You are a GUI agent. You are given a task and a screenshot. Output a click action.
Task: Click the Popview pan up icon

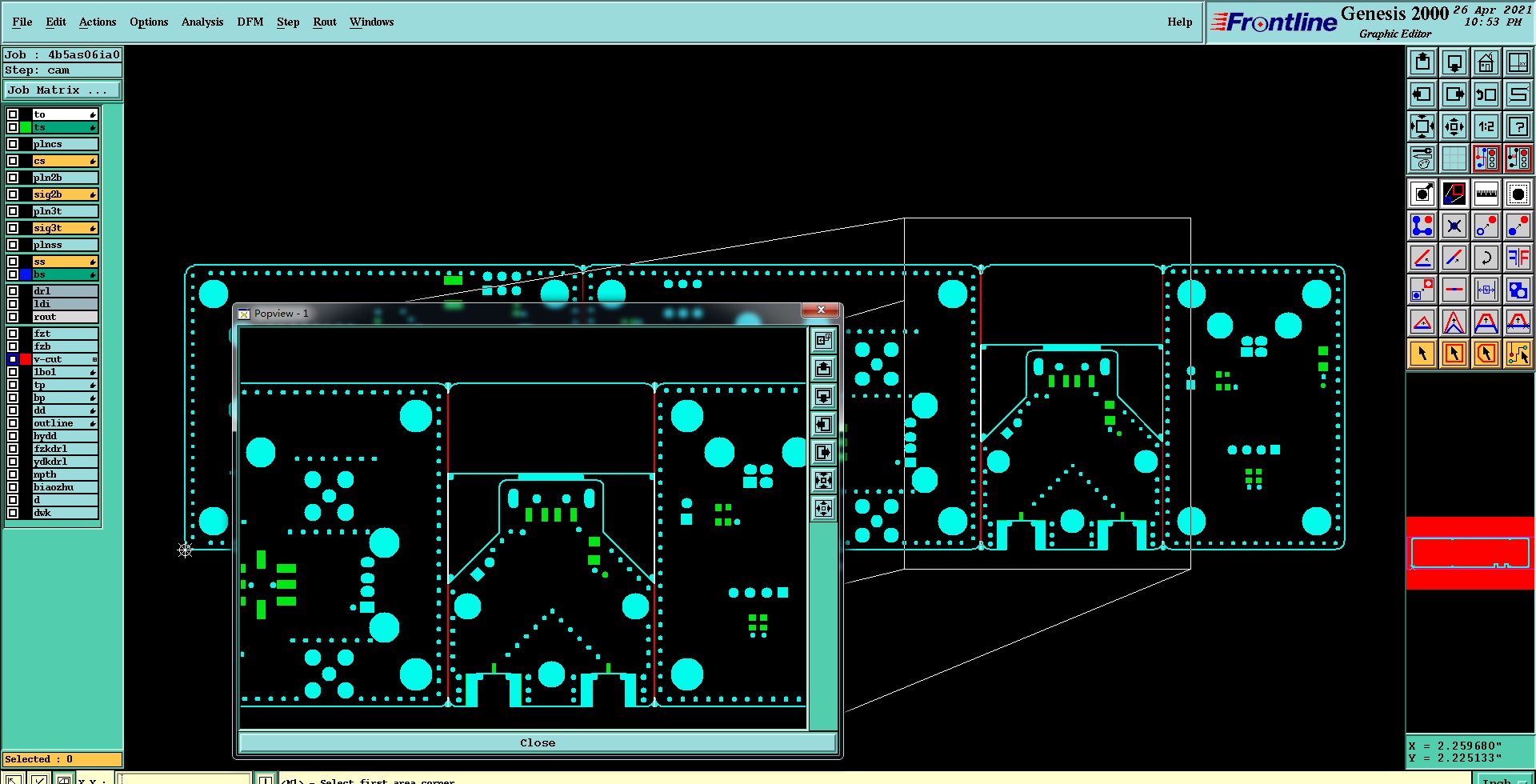point(823,368)
